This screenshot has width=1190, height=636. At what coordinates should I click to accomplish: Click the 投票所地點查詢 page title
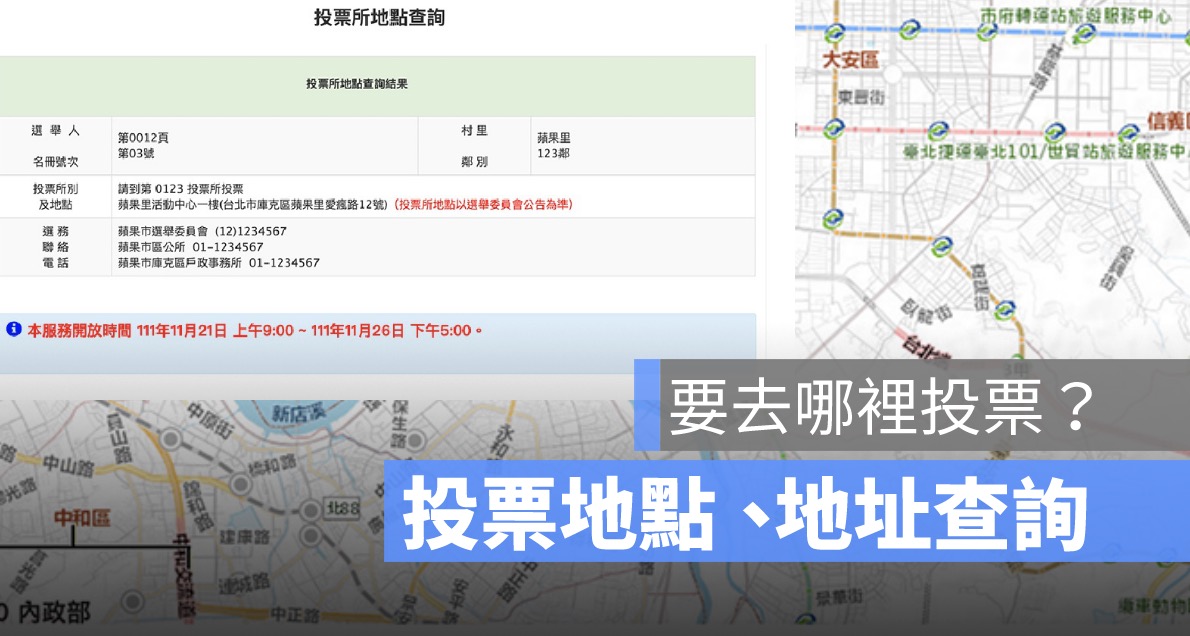[x=379, y=17]
